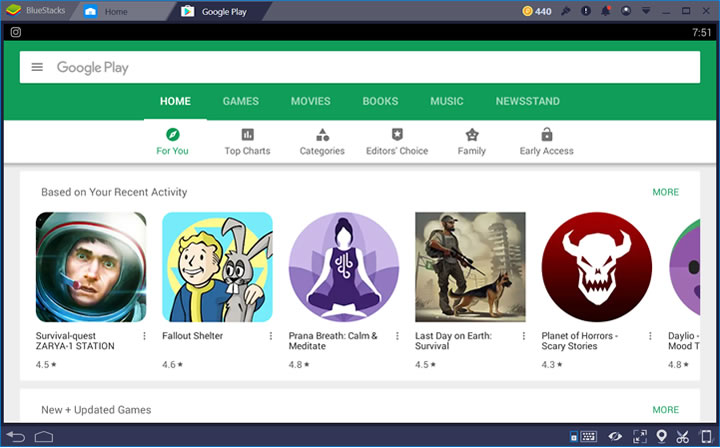Open options menu for Prana Breath
Screen dimensions: 720x448
coord(397,336)
